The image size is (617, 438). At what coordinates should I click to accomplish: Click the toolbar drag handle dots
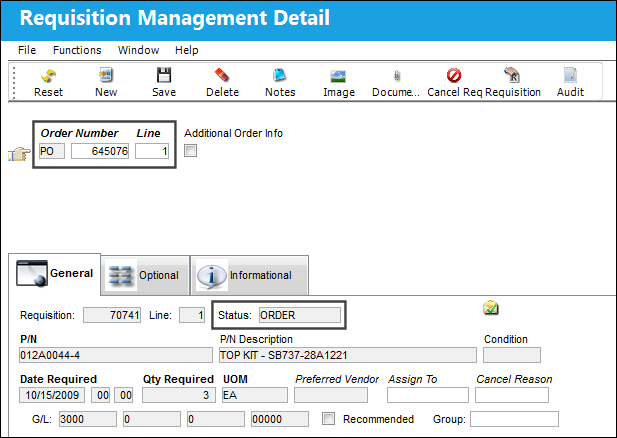[x=14, y=83]
